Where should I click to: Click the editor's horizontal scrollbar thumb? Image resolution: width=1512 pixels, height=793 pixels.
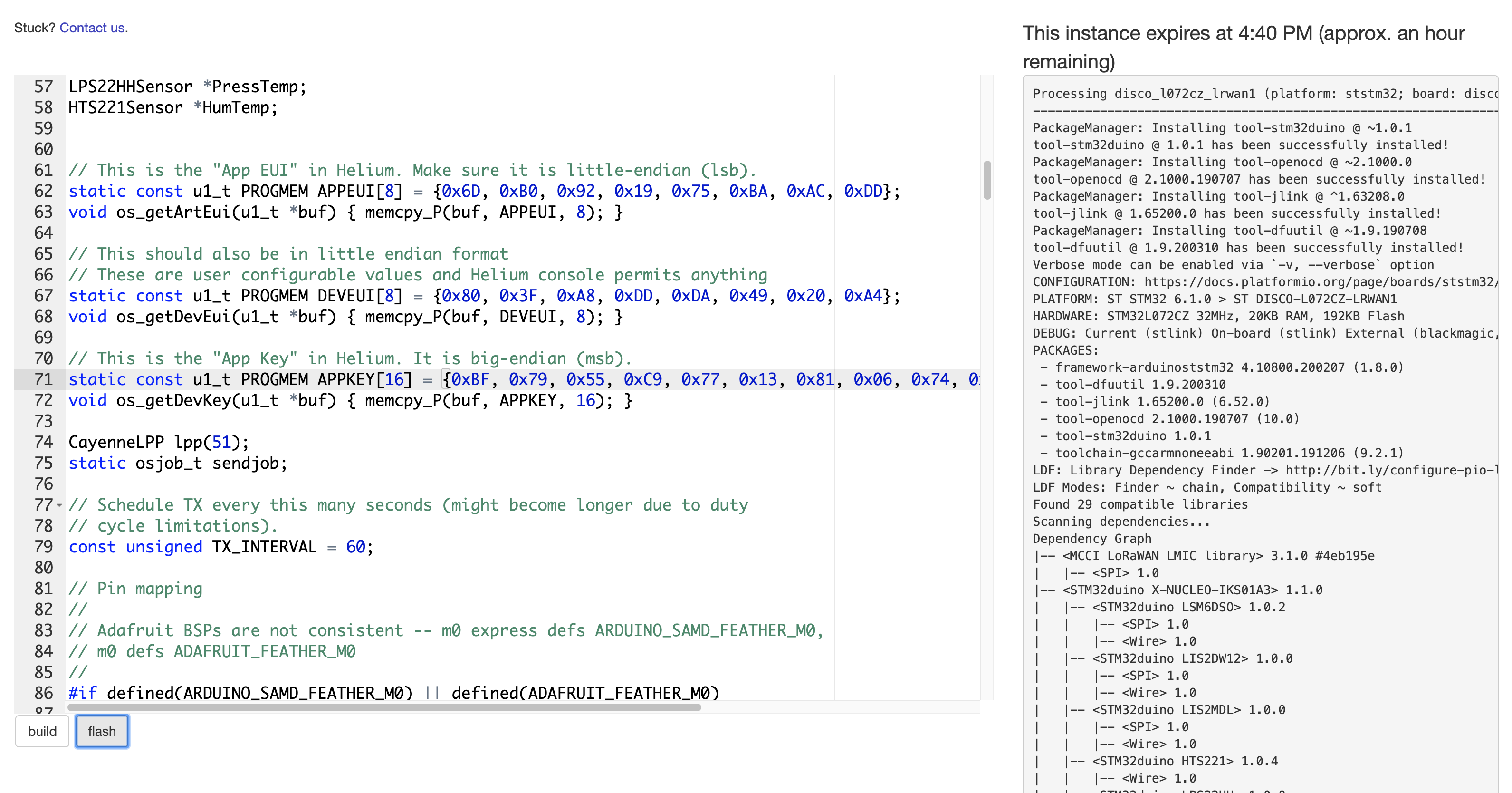[384, 708]
